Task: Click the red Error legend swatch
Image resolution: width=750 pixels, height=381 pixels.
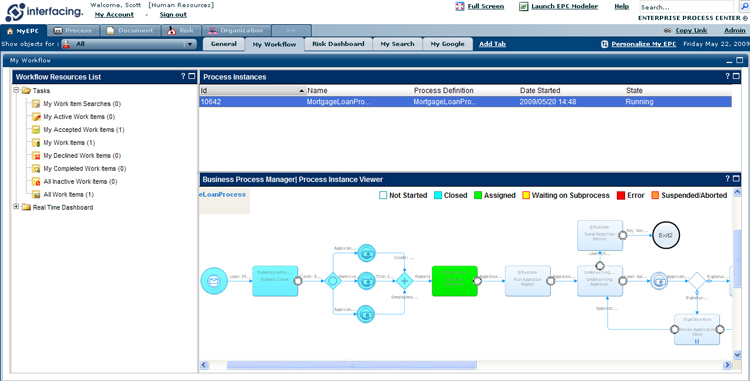Action: (621, 195)
